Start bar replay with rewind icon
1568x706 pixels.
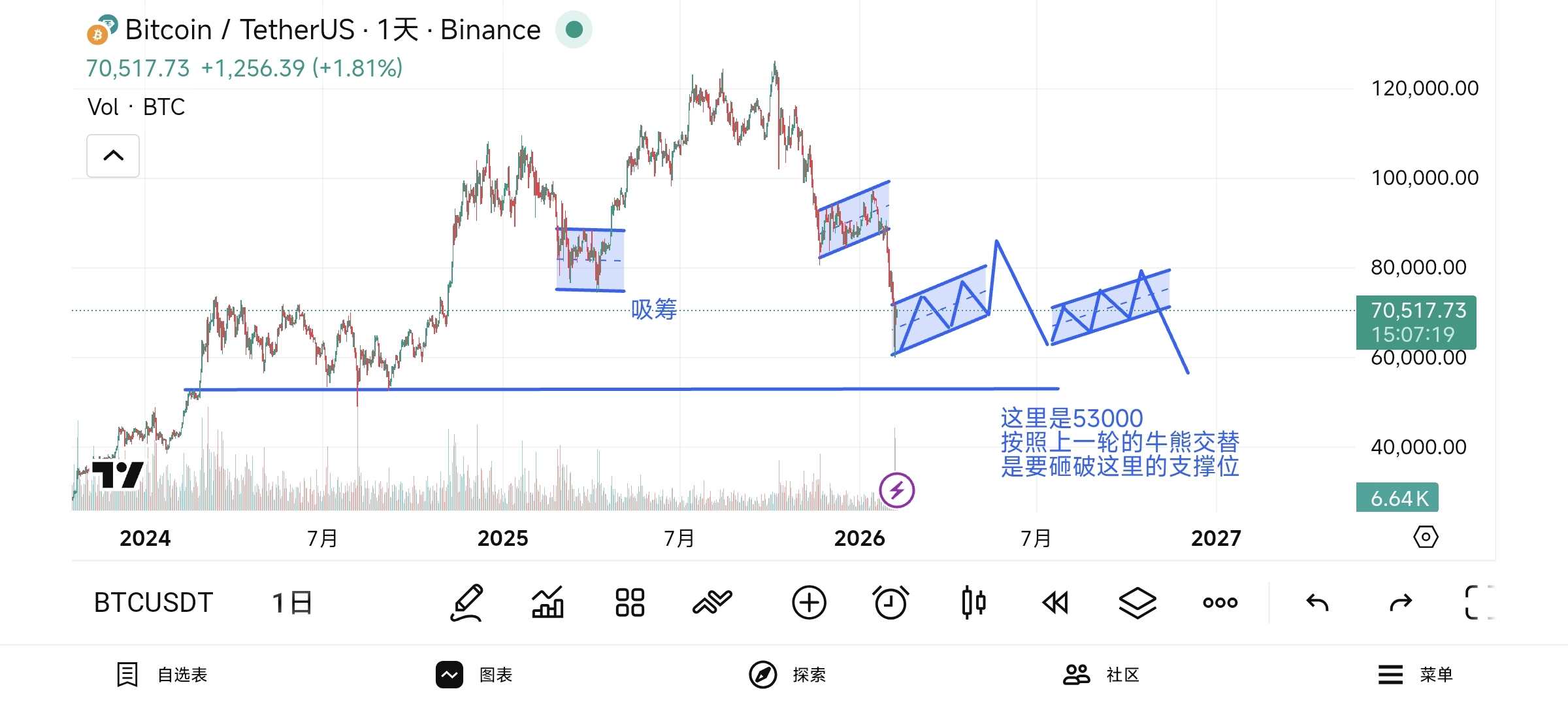click(1055, 602)
